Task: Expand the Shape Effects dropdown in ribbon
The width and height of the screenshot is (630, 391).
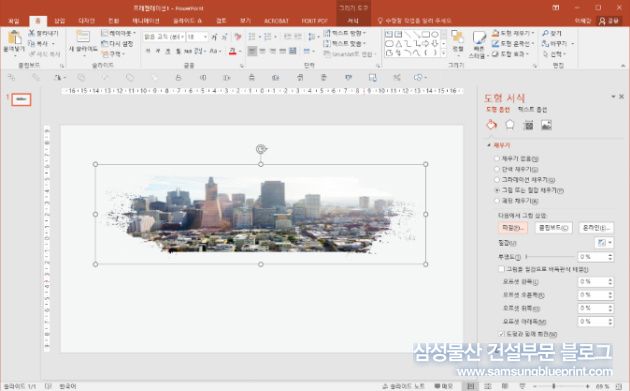Action: coord(527,54)
